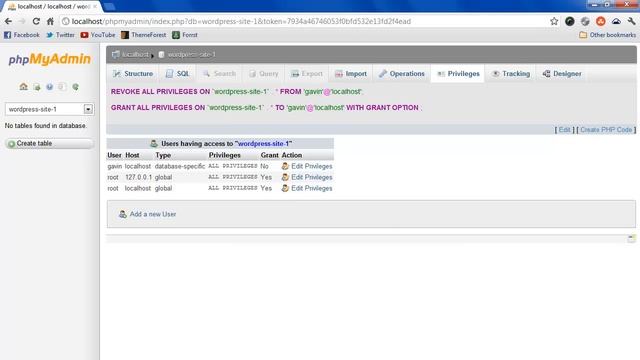This screenshot has width=640, height=360.
Task: Click database icon in breadcrumb
Action: 161,54
